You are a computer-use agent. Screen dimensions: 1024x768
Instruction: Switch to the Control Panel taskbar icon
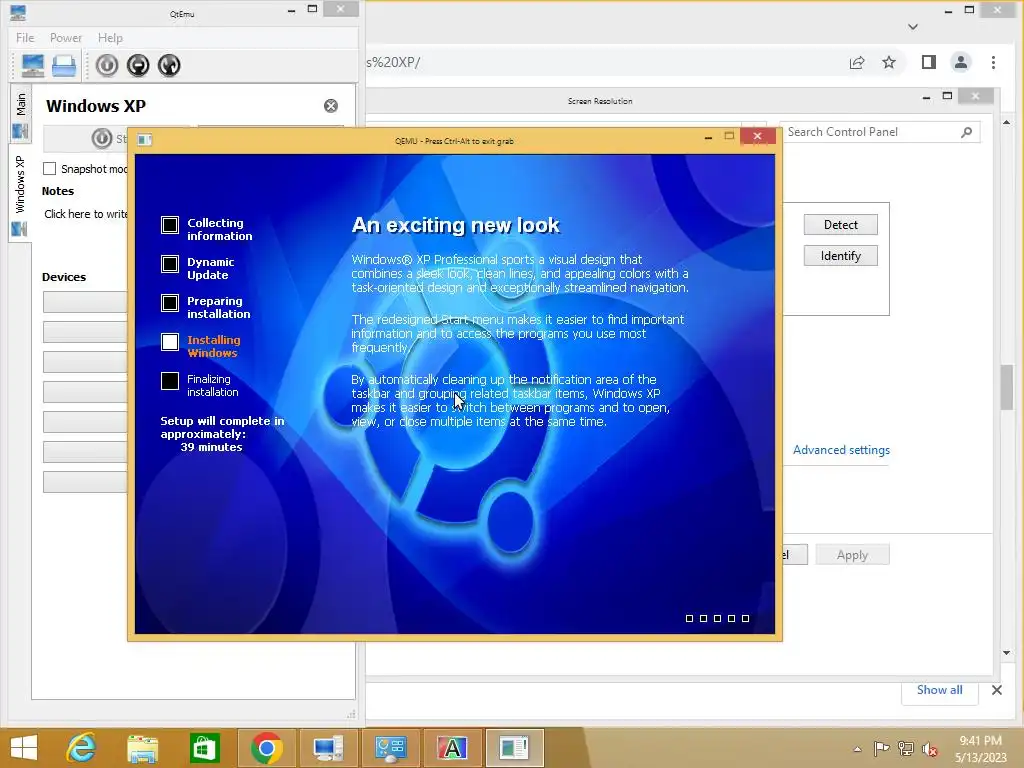[x=390, y=748]
